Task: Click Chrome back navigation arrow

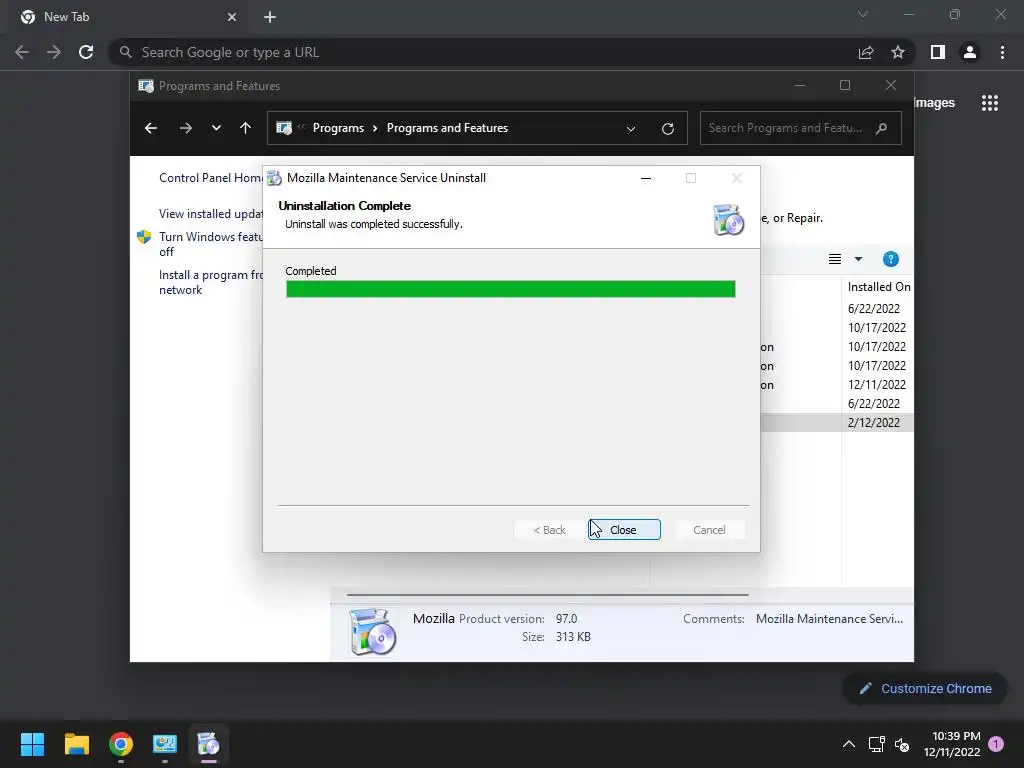Action: pos(22,52)
